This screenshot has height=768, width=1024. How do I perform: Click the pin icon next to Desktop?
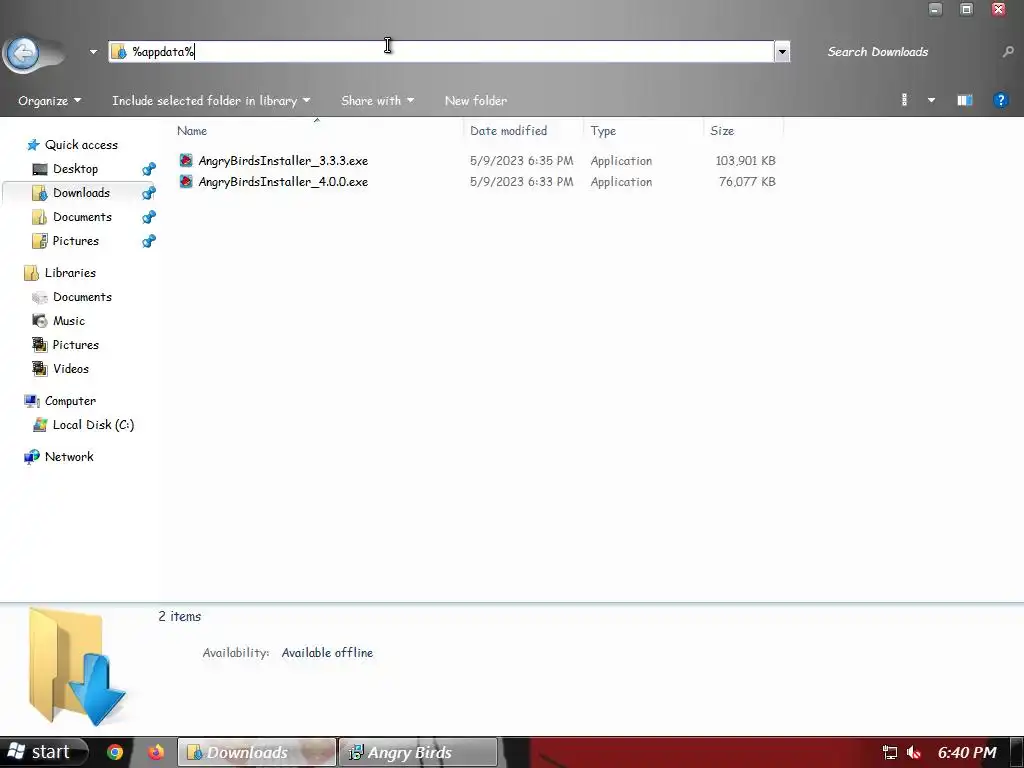pyautogui.click(x=149, y=169)
